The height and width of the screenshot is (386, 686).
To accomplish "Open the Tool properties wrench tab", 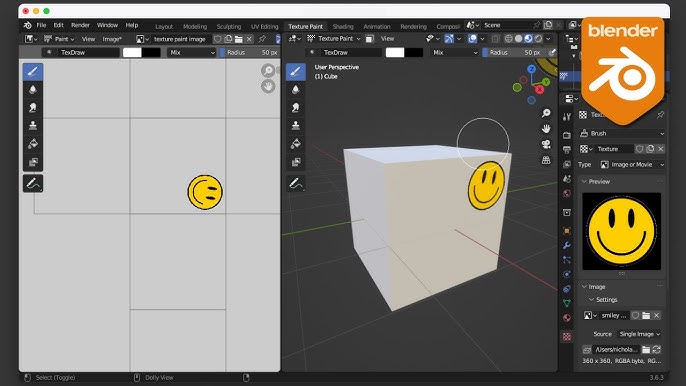I will tap(567, 245).
